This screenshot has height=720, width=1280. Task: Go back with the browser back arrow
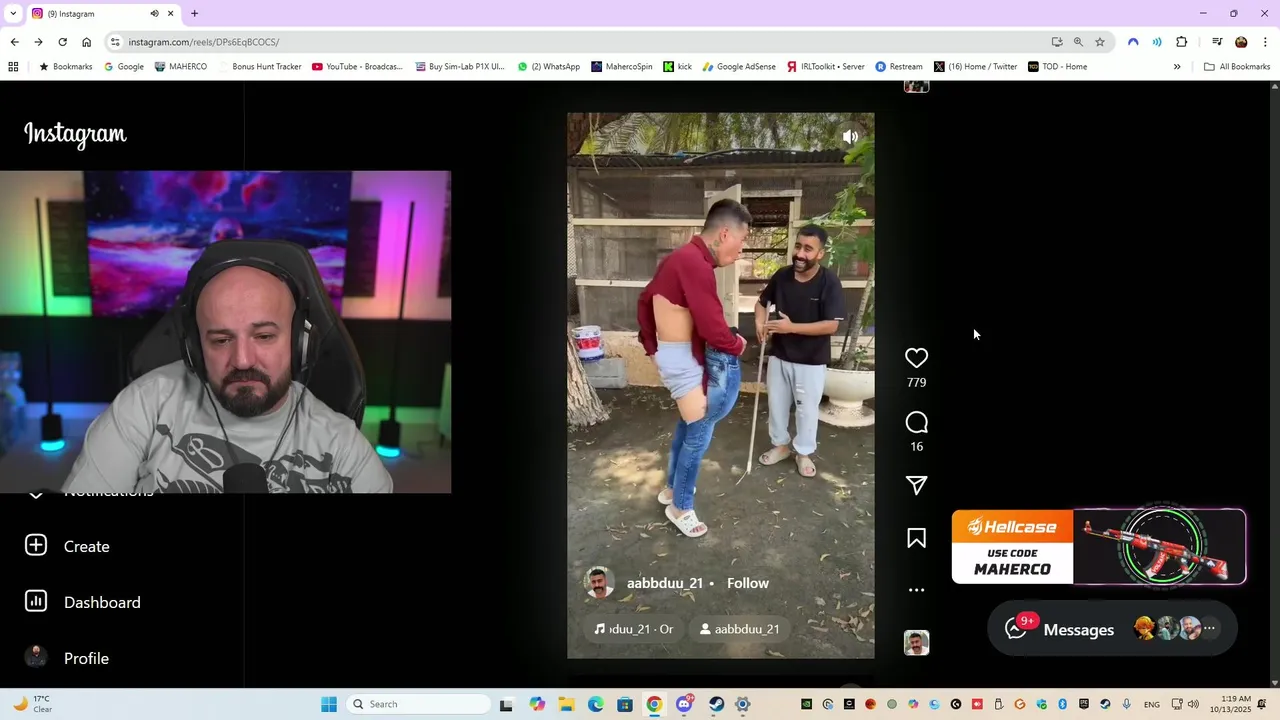point(14,42)
